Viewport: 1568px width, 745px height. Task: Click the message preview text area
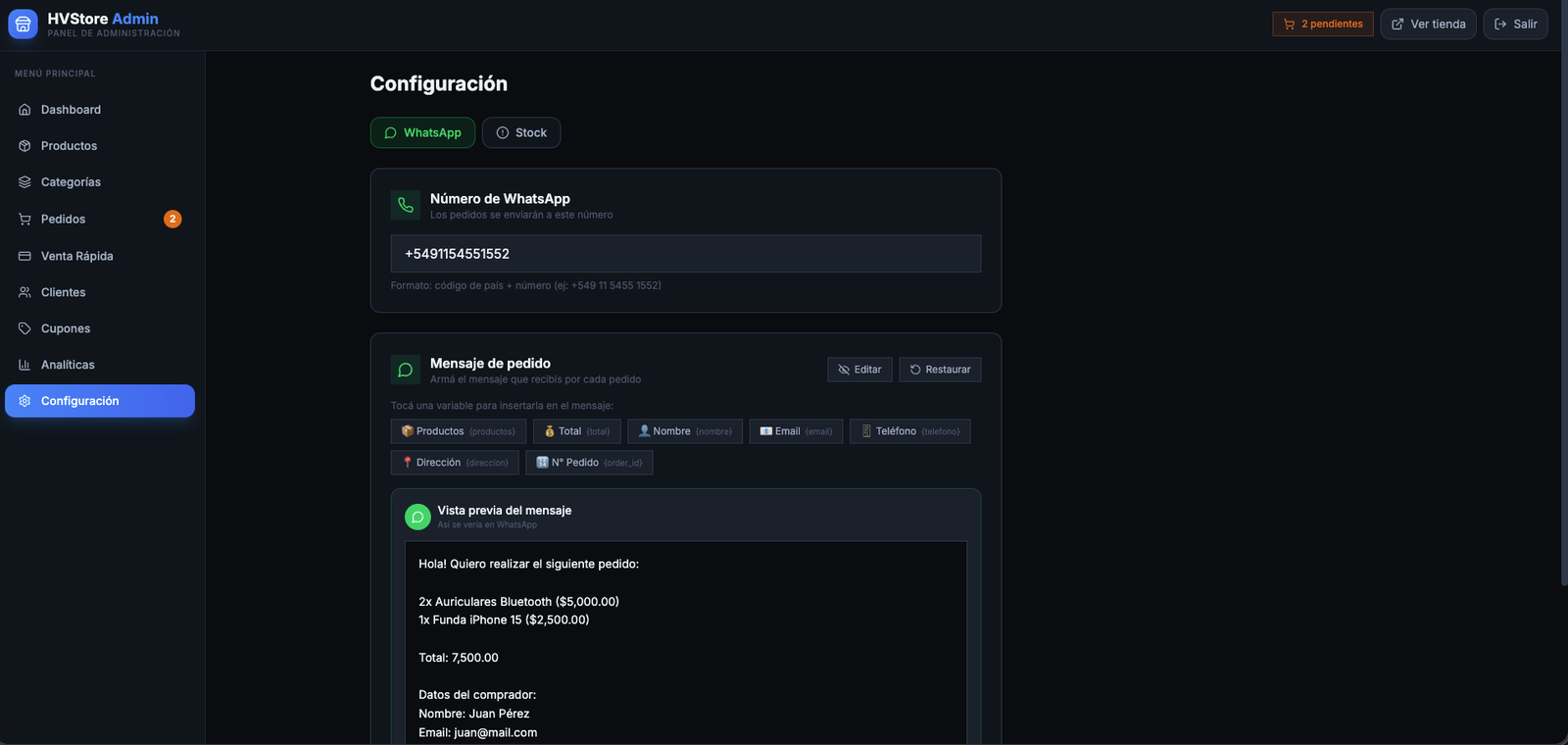tap(686, 643)
